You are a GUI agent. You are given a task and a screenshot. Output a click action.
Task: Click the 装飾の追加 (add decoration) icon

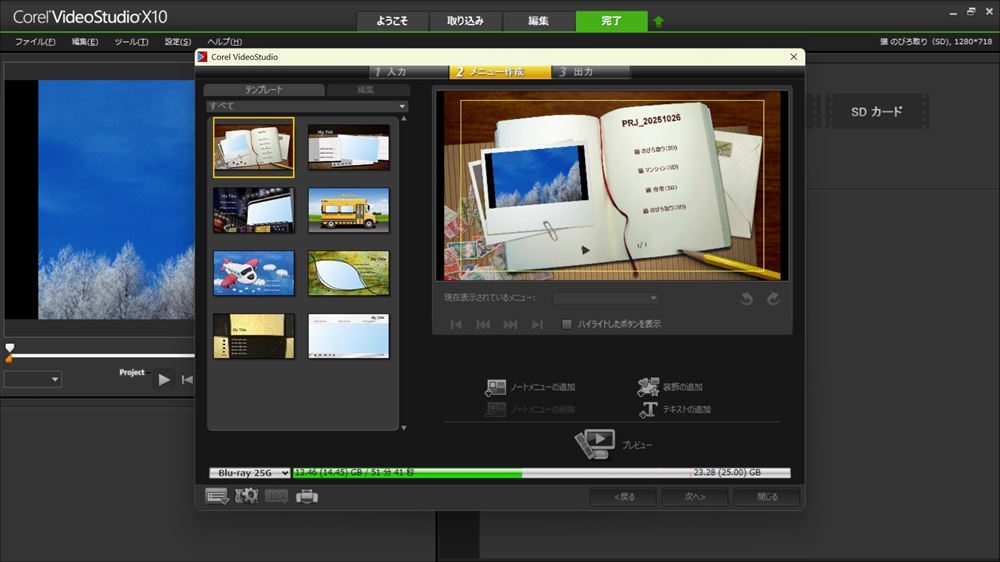tap(647, 387)
